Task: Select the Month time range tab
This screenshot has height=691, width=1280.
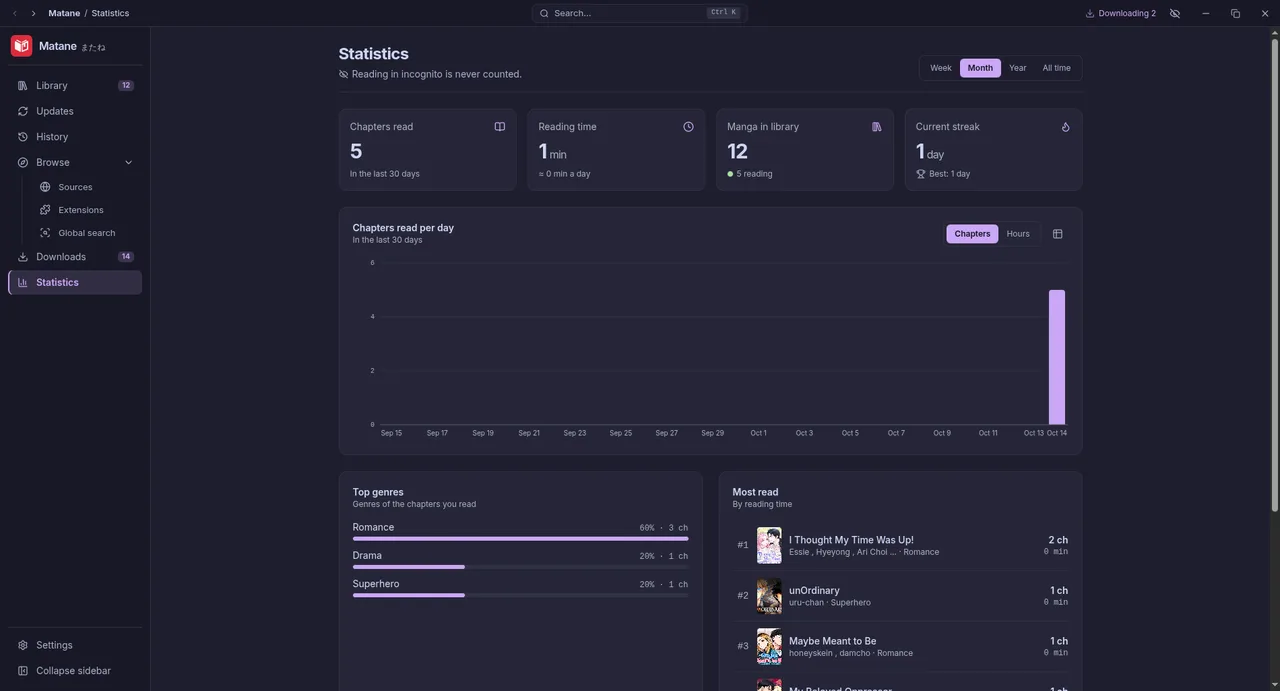Action: (x=980, y=68)
